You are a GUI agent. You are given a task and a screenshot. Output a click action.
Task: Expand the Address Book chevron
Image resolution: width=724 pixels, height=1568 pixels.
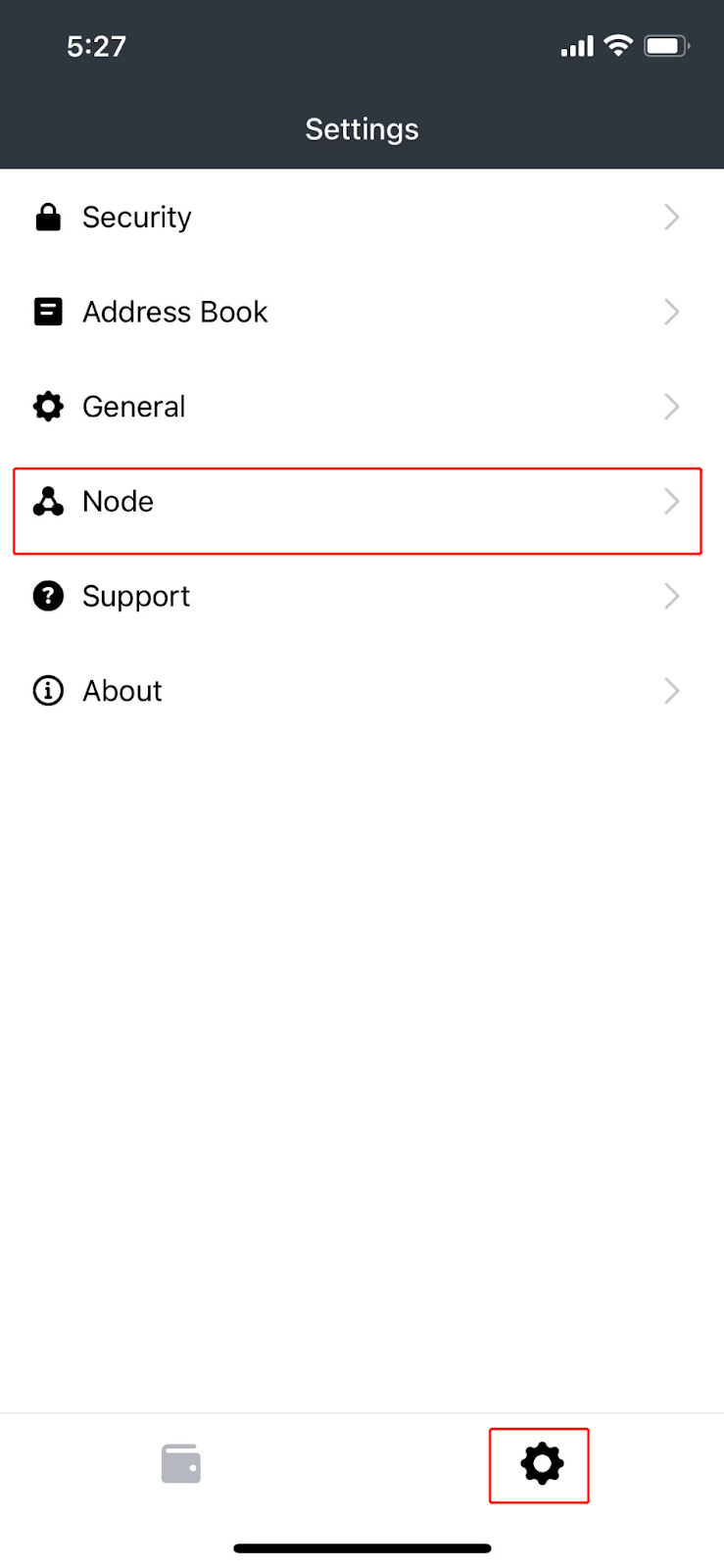[x=671, y=312]
